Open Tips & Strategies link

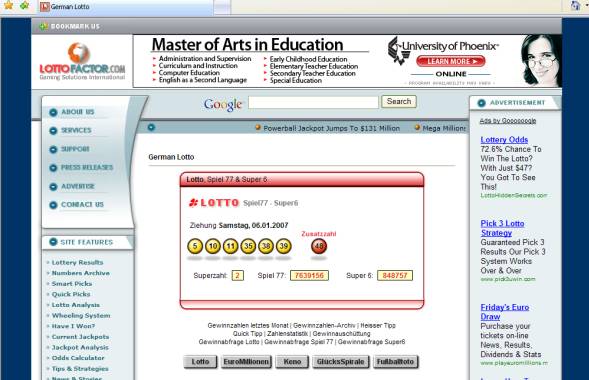pos(80,369)
